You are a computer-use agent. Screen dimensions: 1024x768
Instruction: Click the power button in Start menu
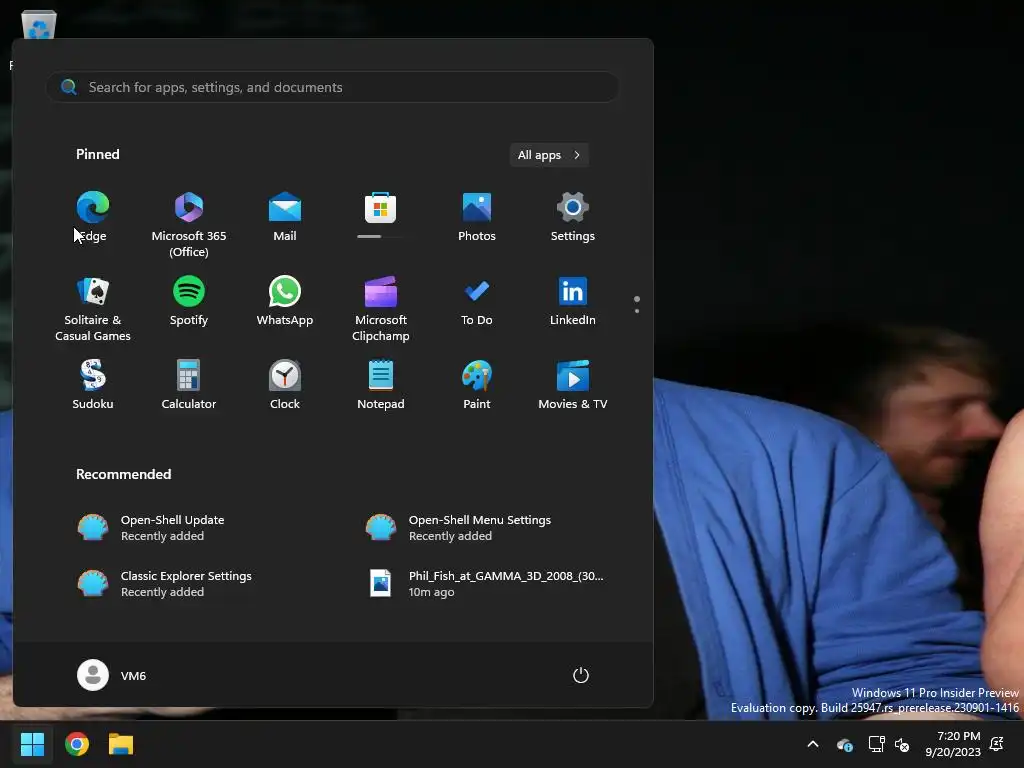581,675
